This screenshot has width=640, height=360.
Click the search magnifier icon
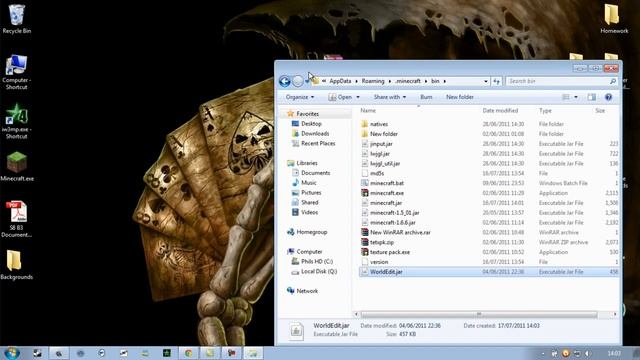(x=612, y=81)
